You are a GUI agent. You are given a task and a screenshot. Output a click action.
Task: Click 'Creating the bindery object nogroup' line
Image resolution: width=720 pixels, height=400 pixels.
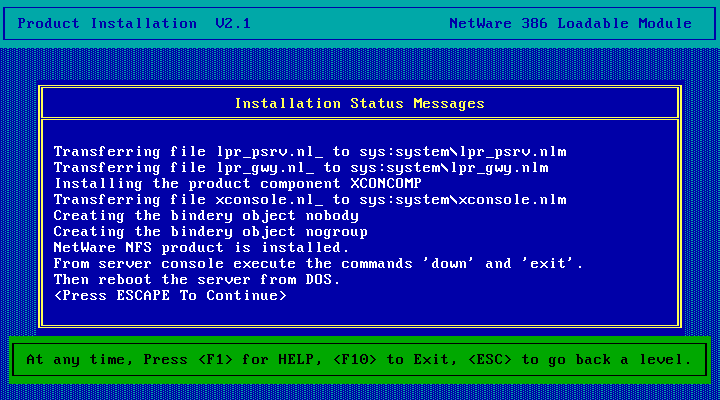(211, 231)
